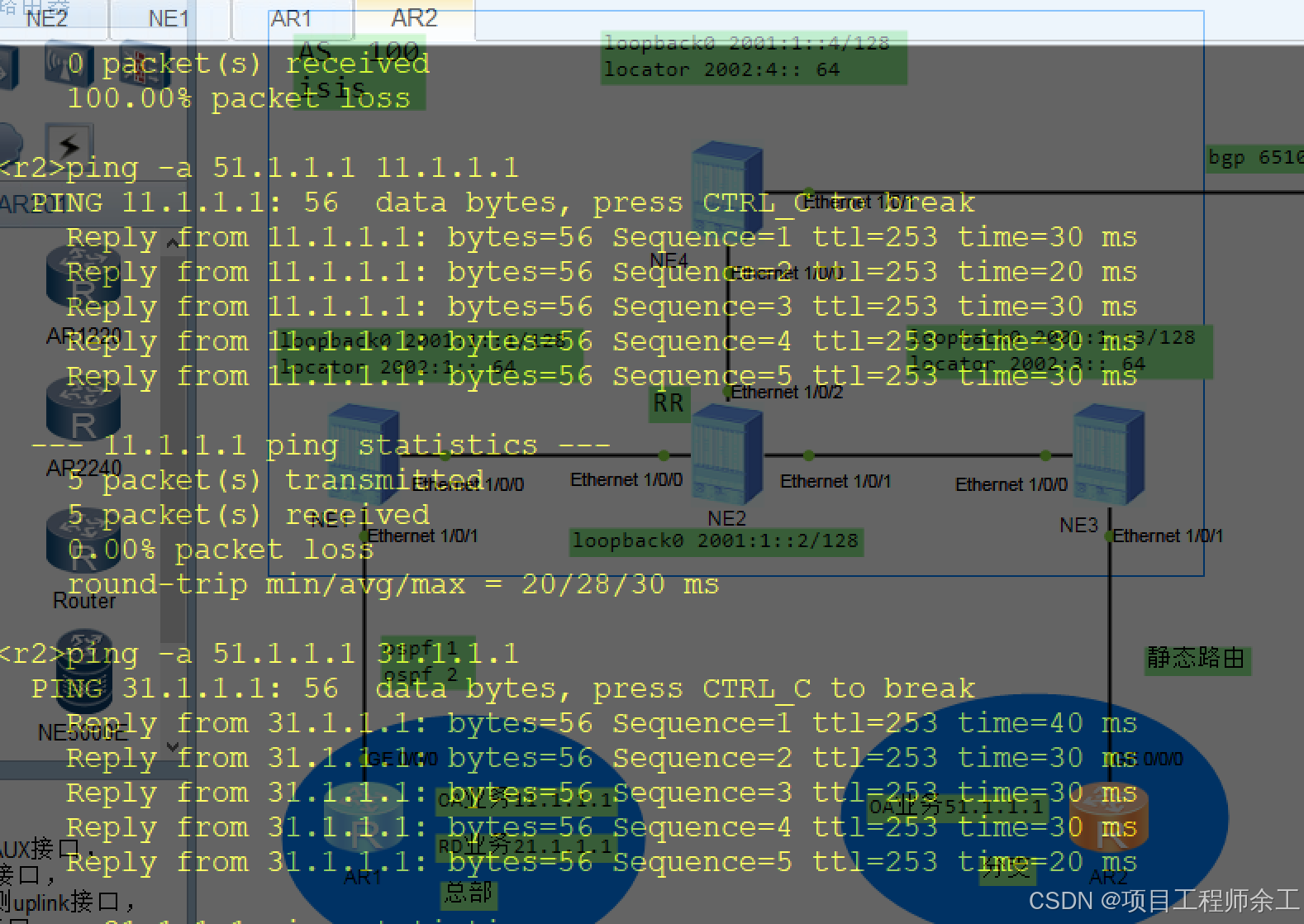Click the 0.00% packet loss line
This screenshot has width=1304, height=924.
220,550
